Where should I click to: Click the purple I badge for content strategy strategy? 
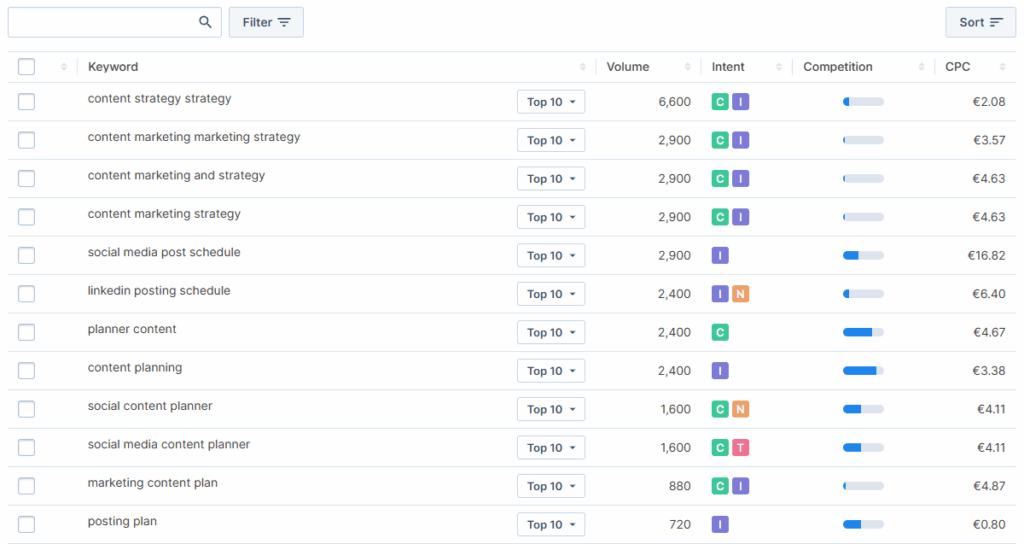[741, 102]
